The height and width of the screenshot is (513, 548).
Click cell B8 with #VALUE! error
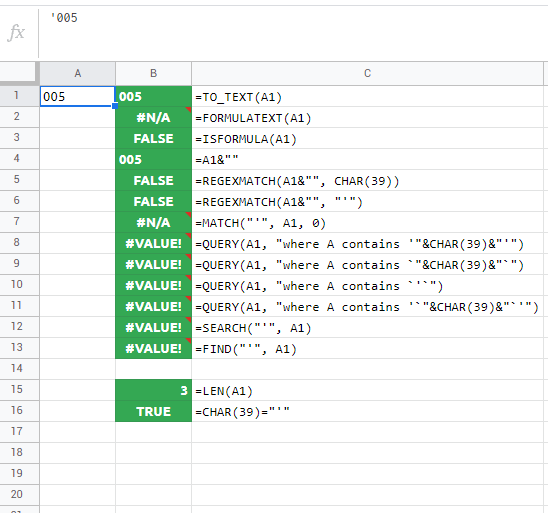click(x=153, y=243)
